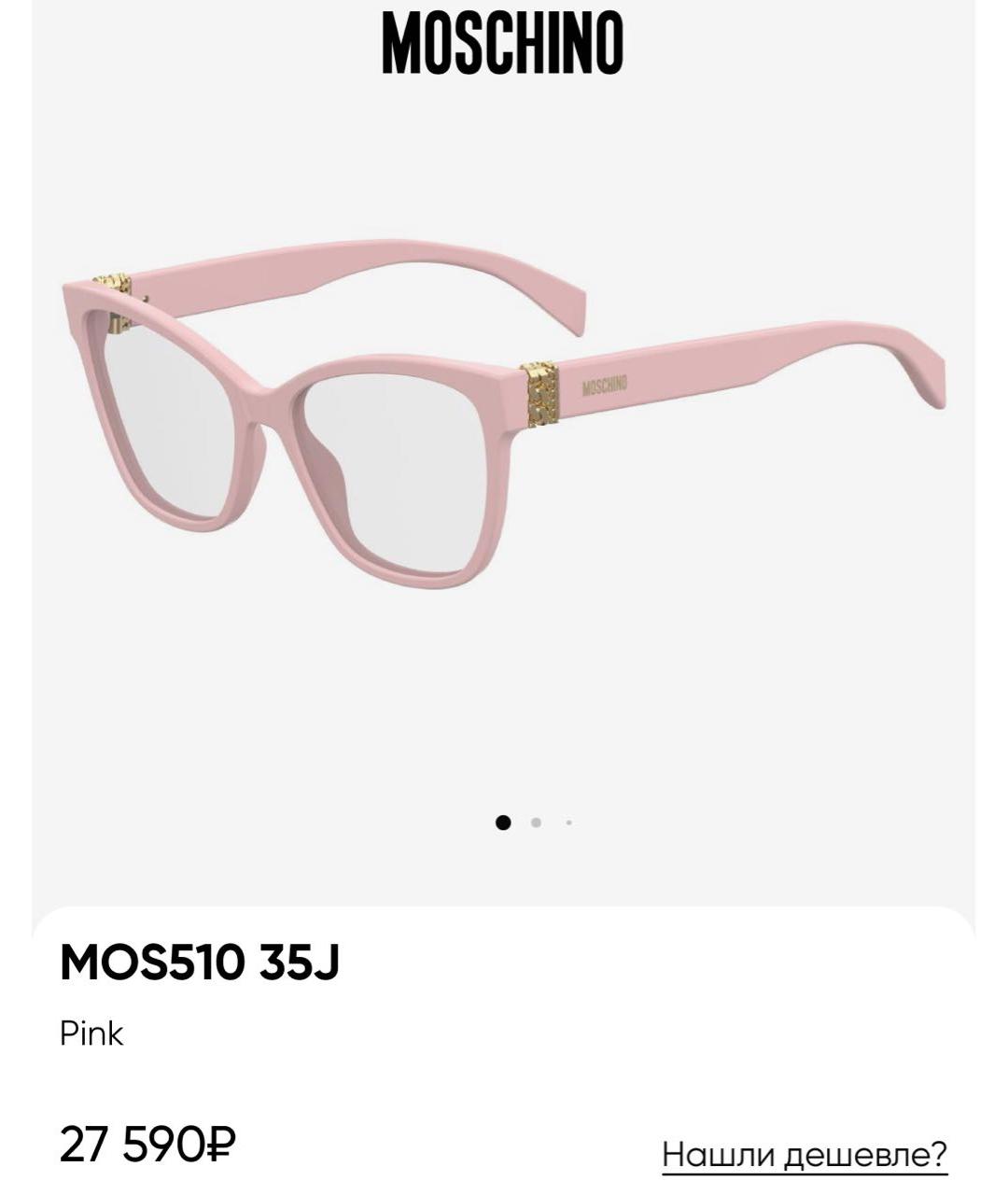
Task: Switch to the second image dot
Action: pyautogui.click(x=536, y=822)
